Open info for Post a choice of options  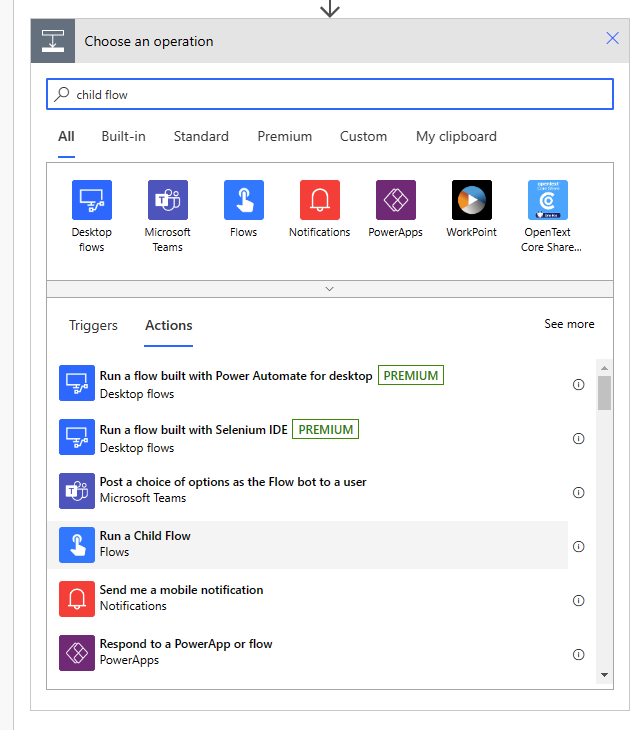[578, 493]
